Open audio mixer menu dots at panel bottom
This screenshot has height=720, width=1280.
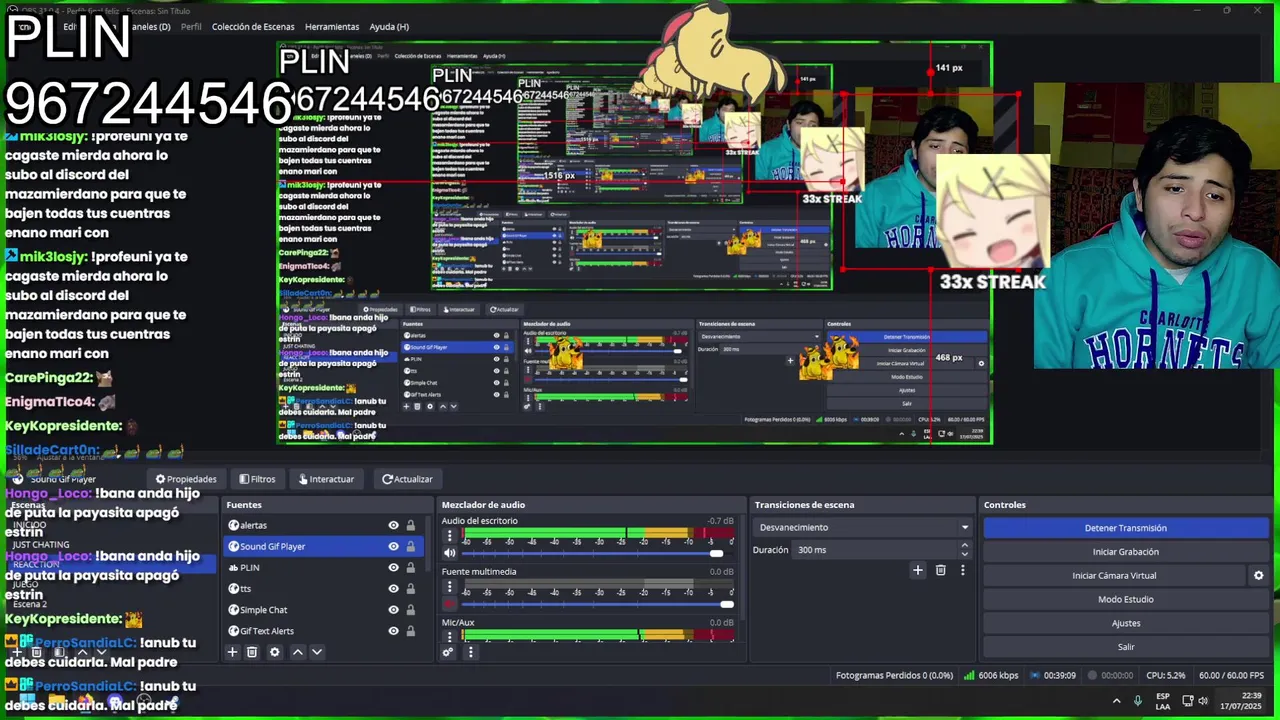click(470, 652)
